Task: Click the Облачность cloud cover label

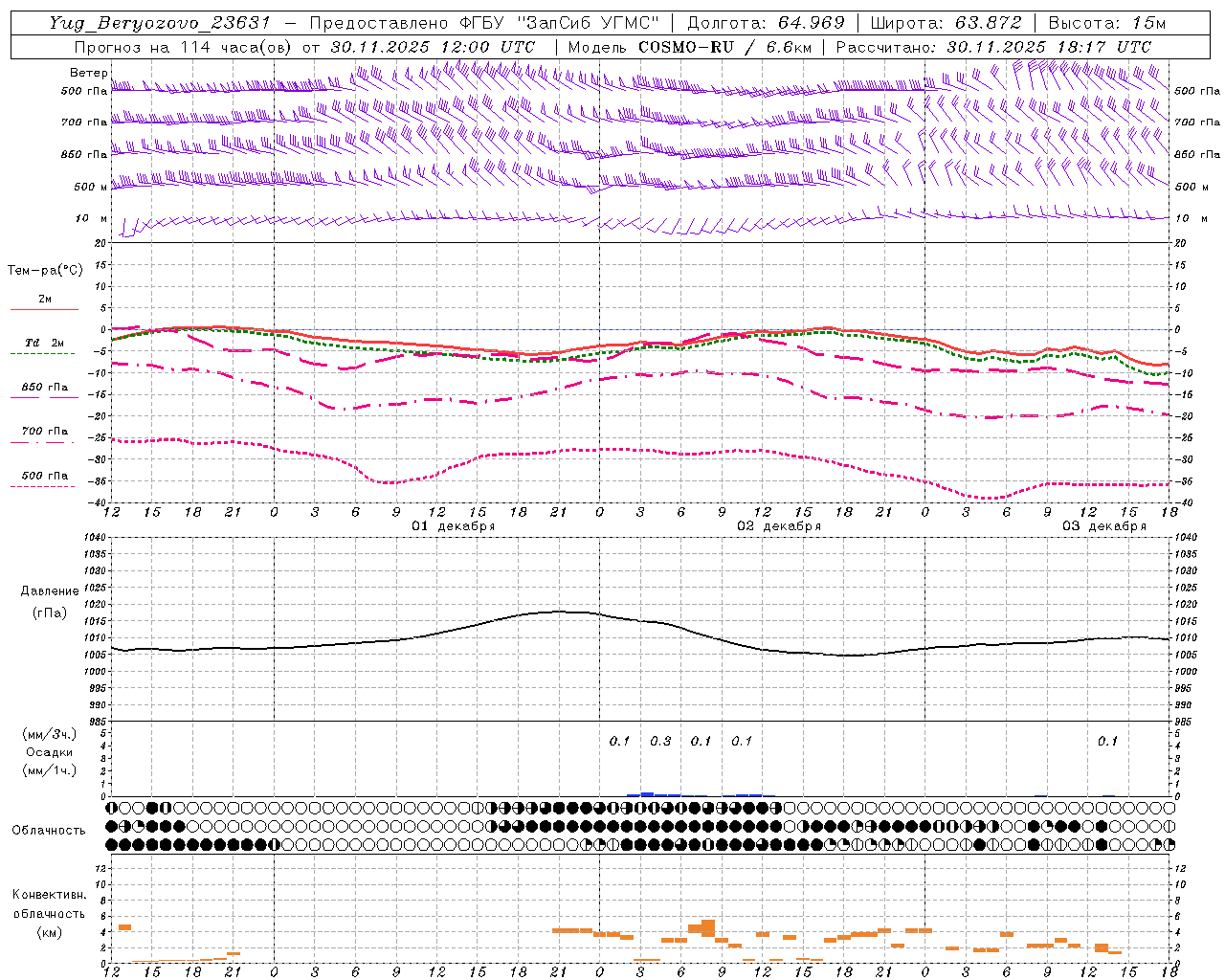Action: point(49,831)
